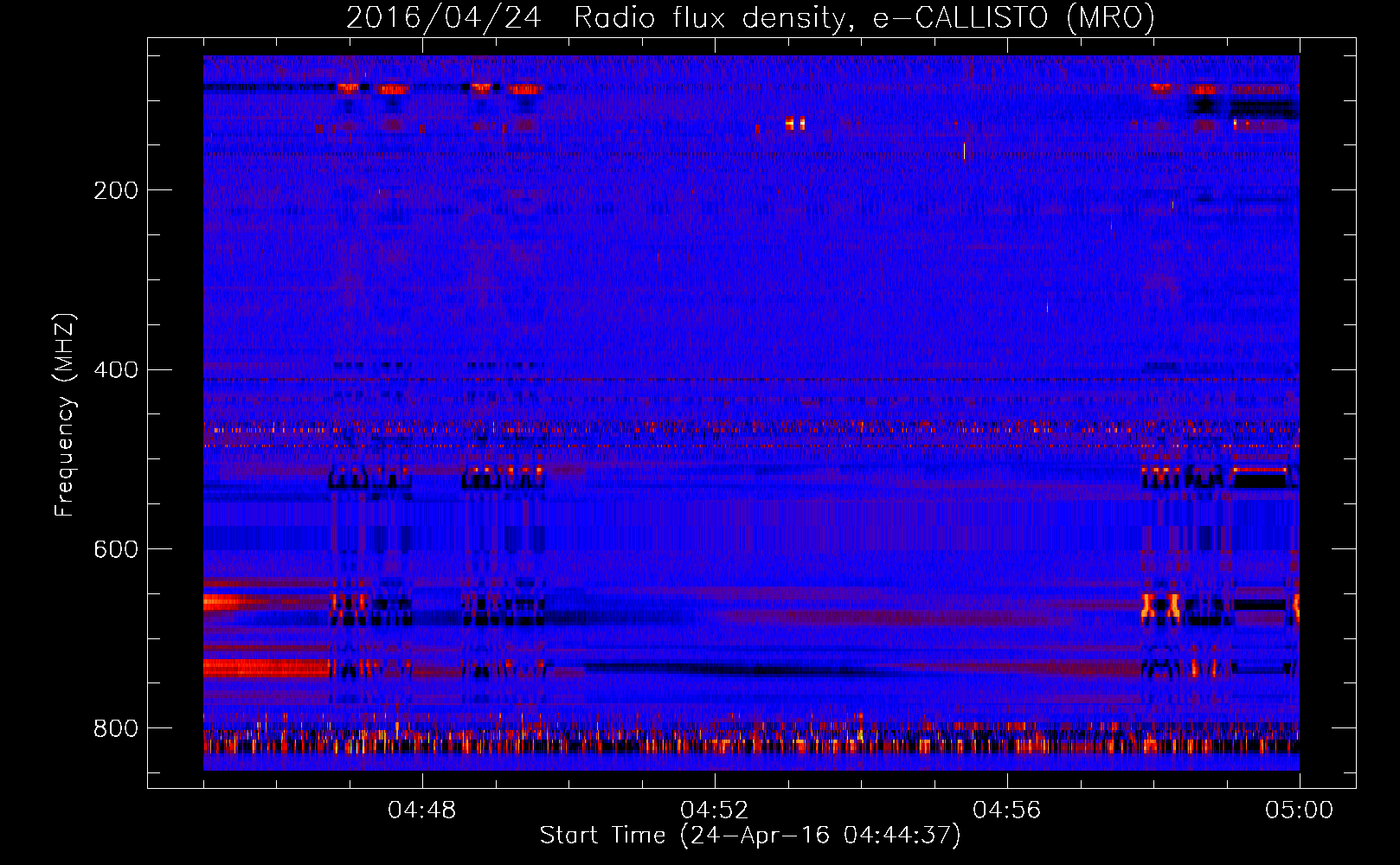
Task: Click the date "2016/04/24" in the title
Action: pos(444,17)
